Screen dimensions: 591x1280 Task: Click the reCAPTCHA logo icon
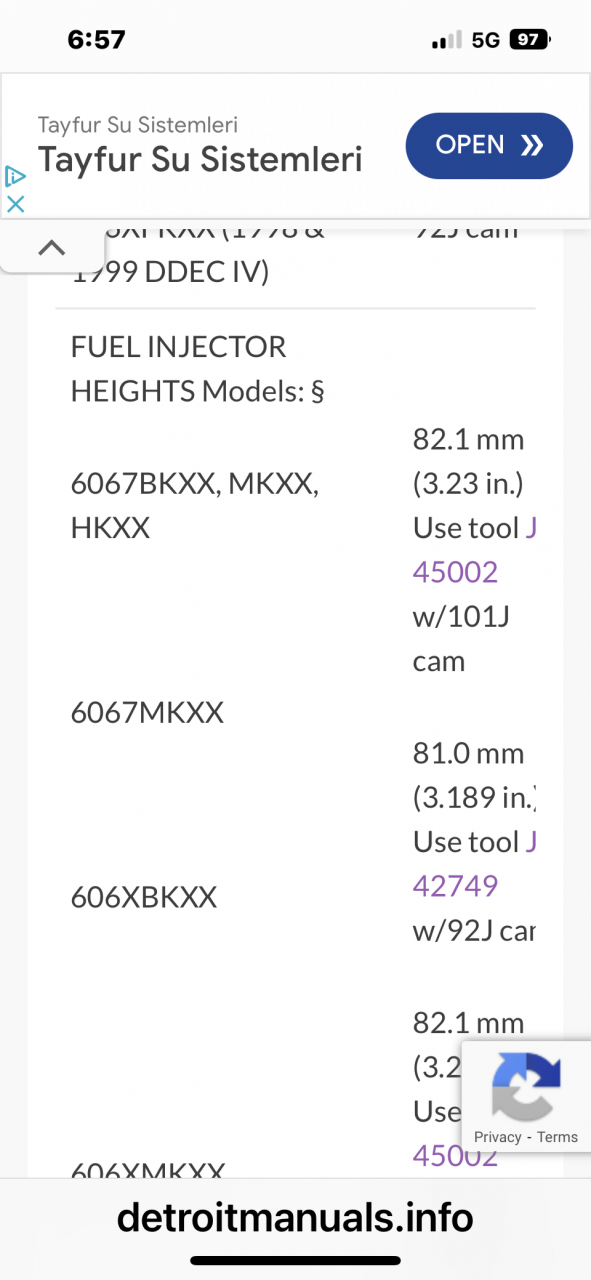coord(525,1086)
